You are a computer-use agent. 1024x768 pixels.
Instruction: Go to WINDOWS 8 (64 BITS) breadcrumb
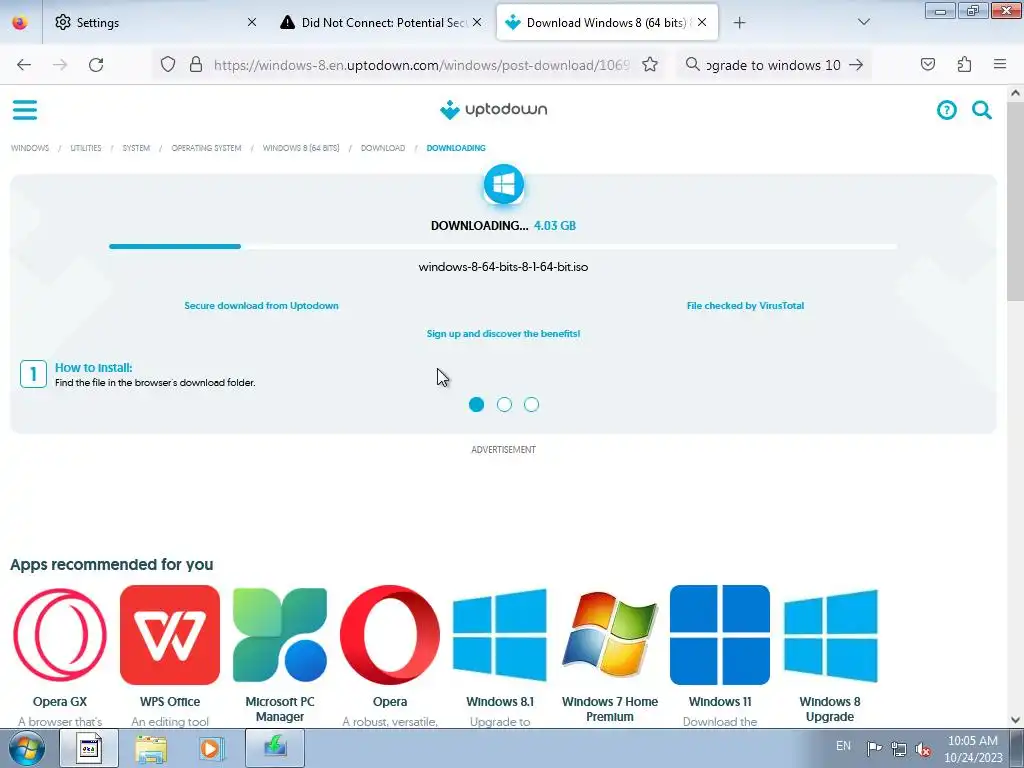(x=301, y=148)
